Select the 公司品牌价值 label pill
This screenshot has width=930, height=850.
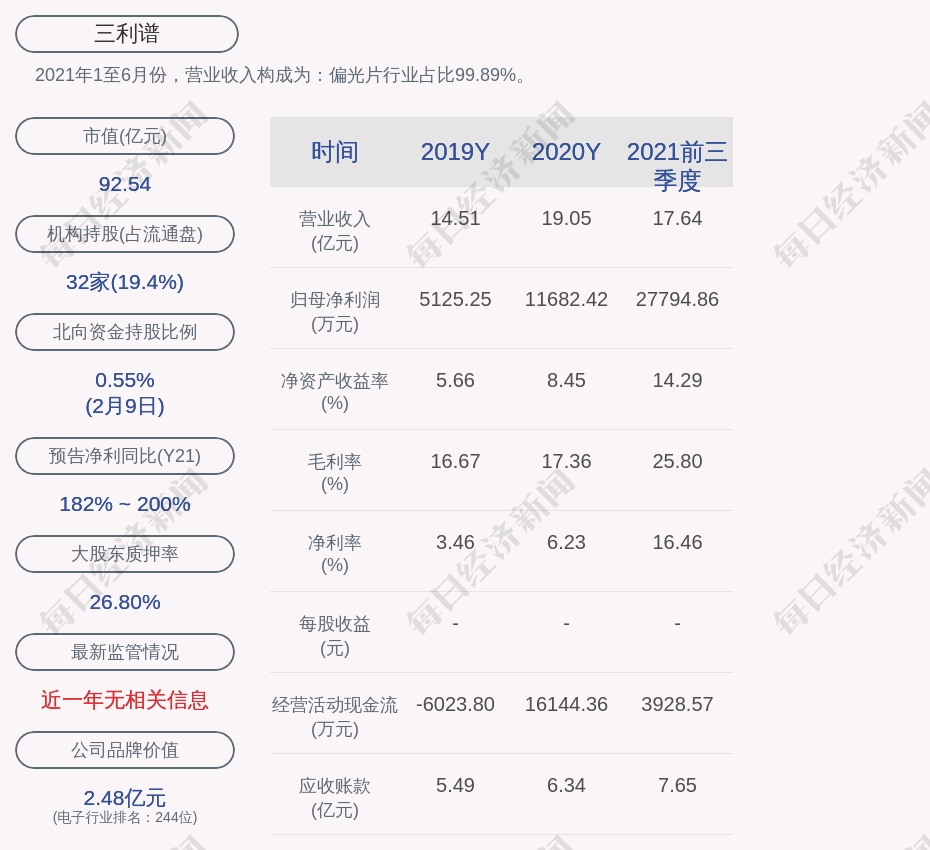tap(125, 750)
